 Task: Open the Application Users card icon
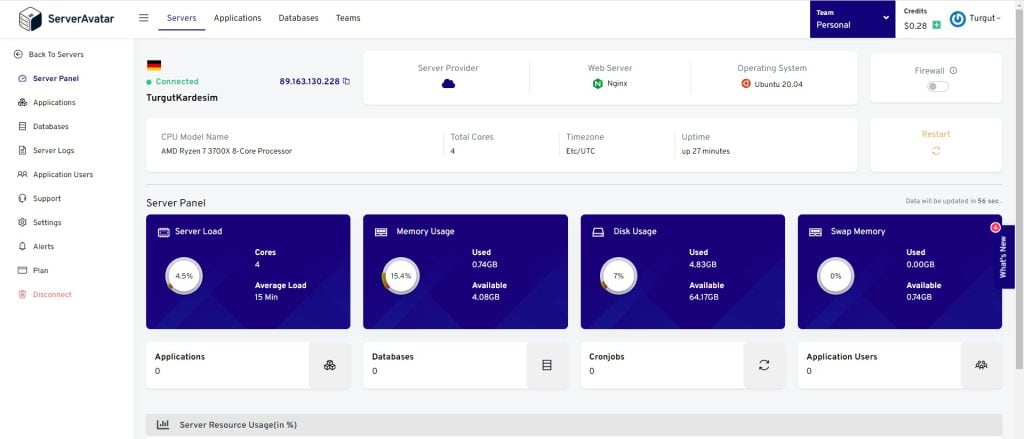[981, 365]
